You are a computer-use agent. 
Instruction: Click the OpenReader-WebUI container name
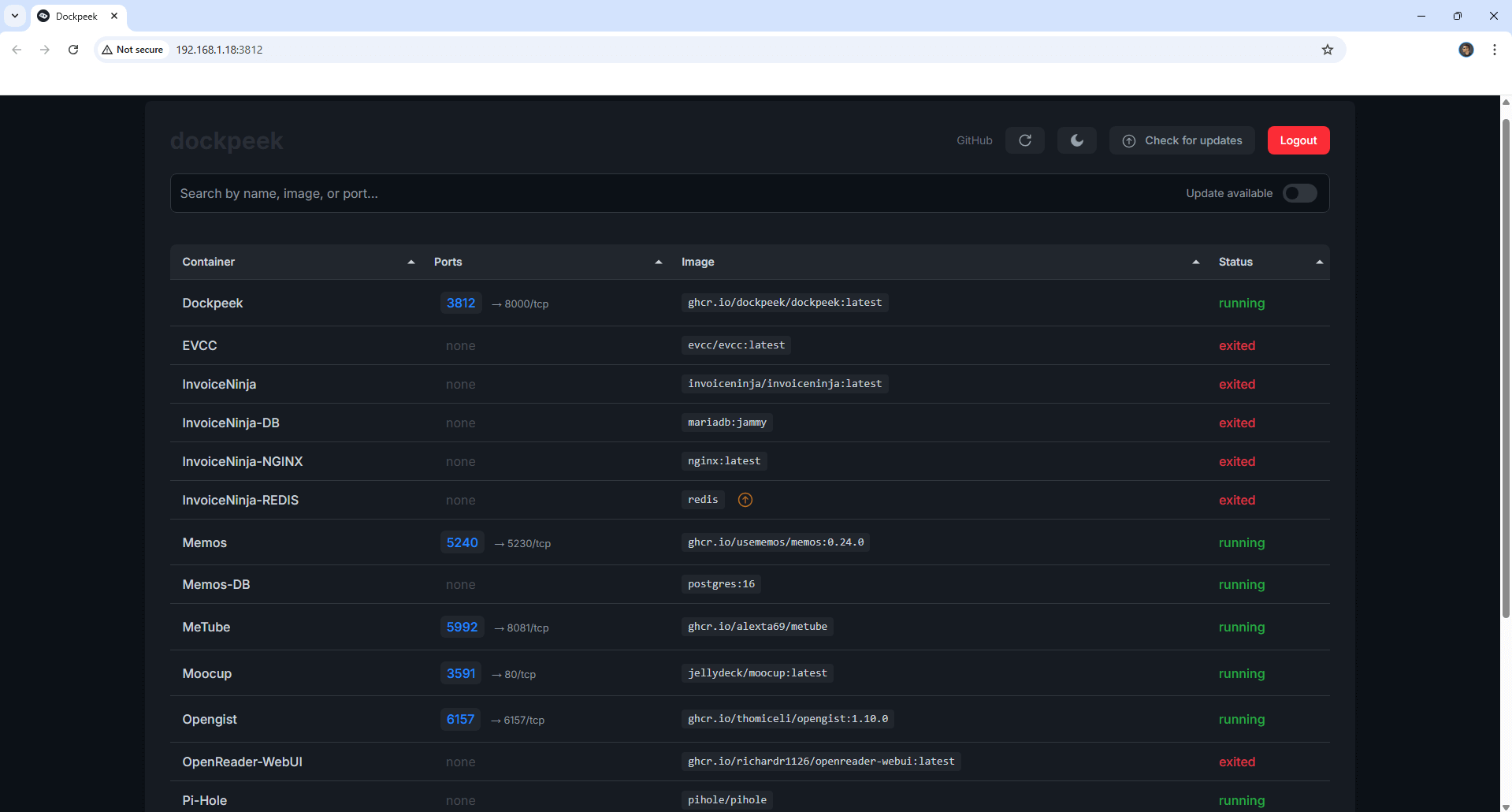242,762
